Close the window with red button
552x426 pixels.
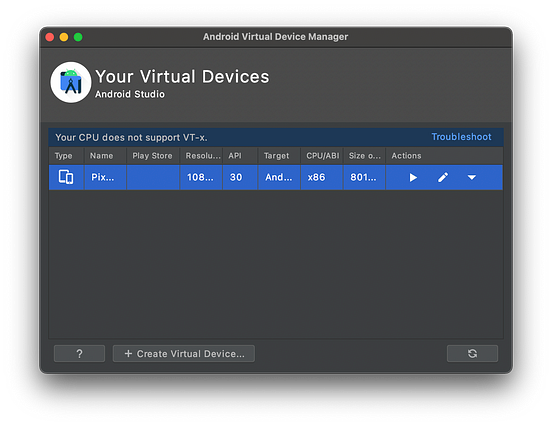tap(50, 37)
